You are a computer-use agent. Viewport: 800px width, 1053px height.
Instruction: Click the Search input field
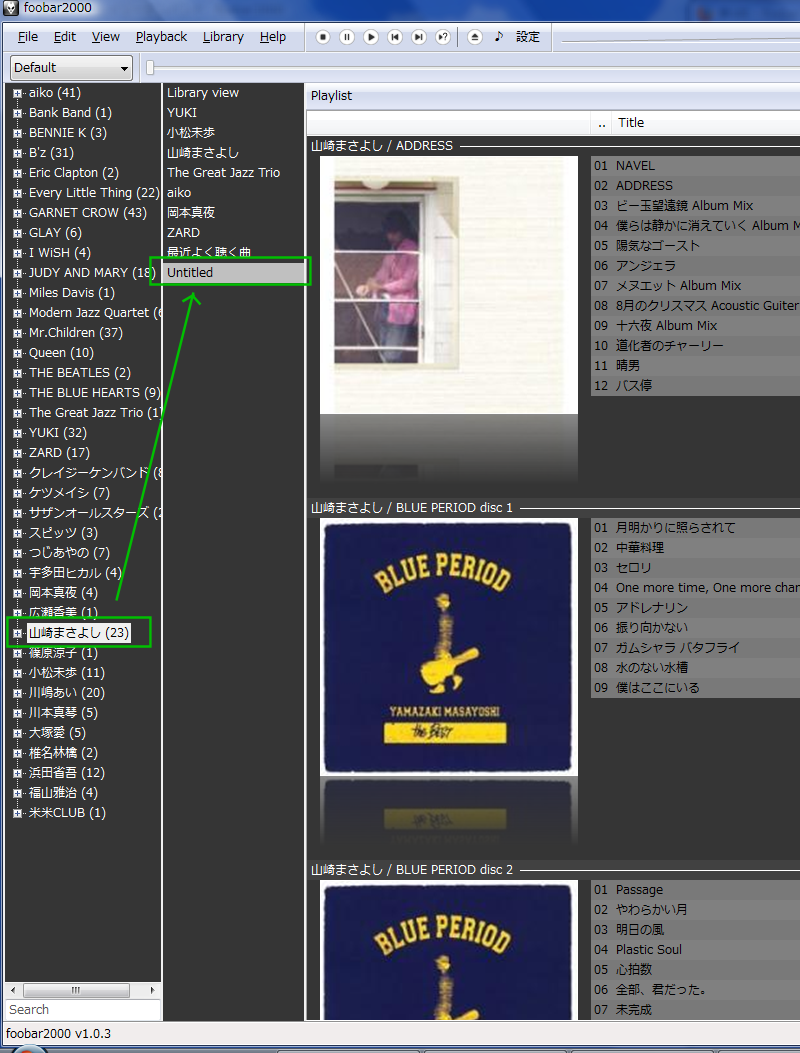click(83, 1009)
